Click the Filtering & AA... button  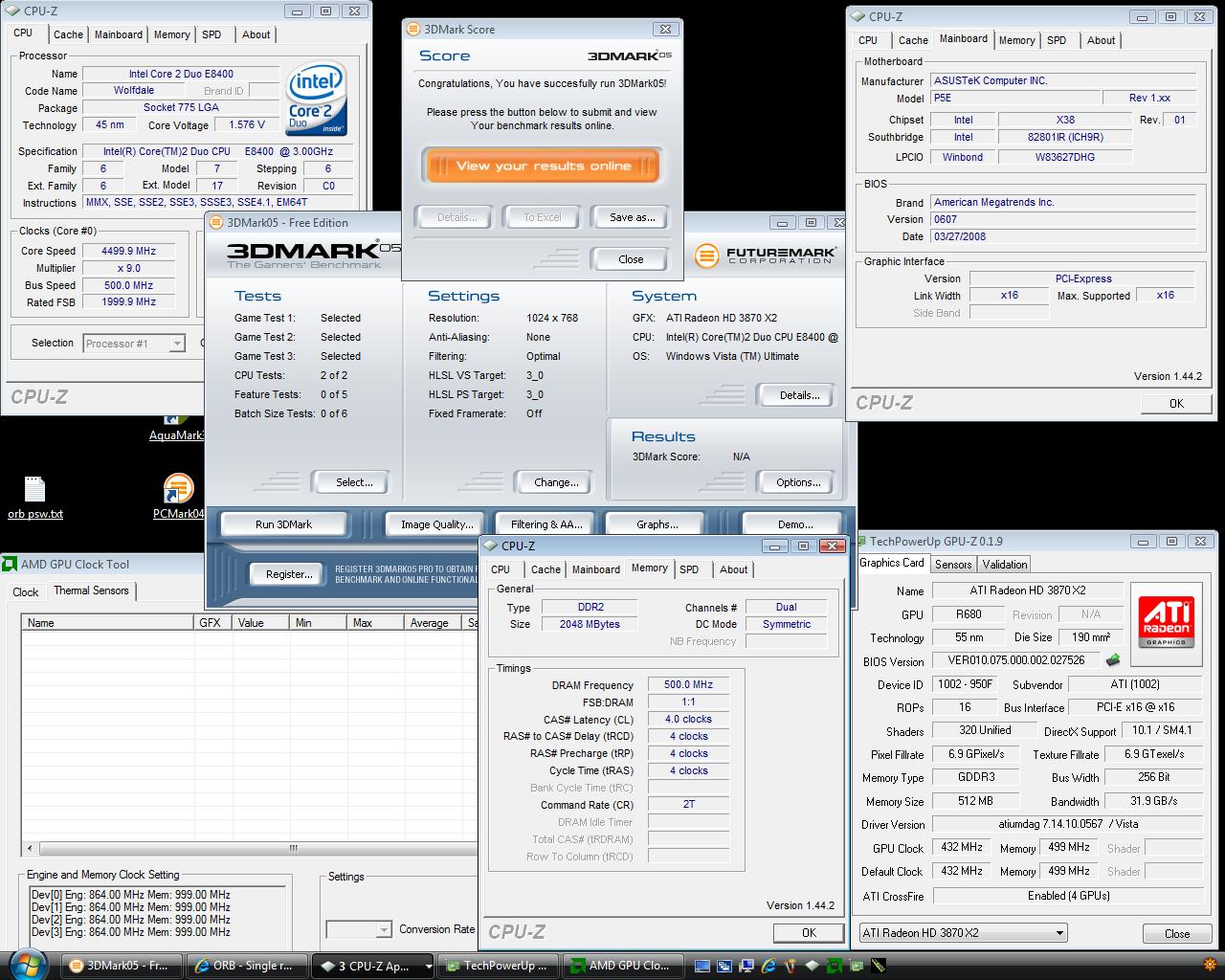tap(546, 524)
